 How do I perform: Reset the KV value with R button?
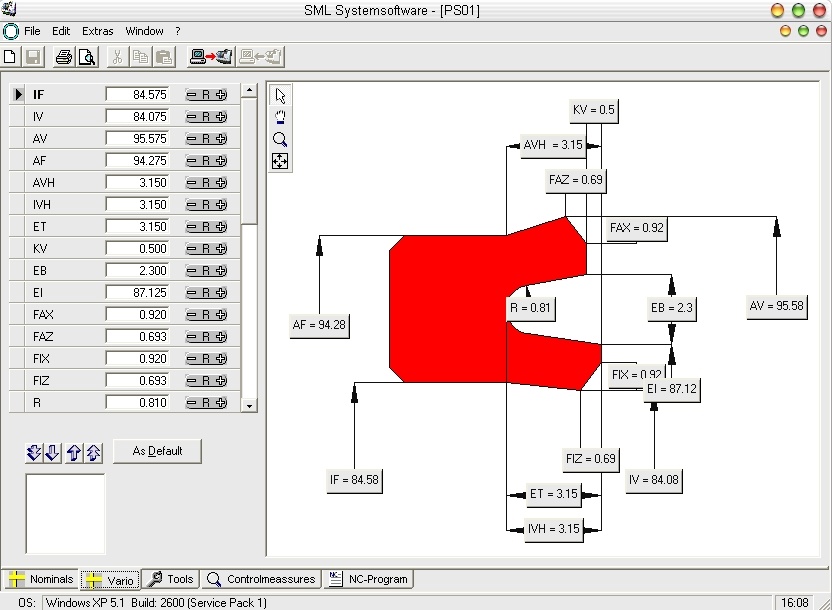coord(206,249)
